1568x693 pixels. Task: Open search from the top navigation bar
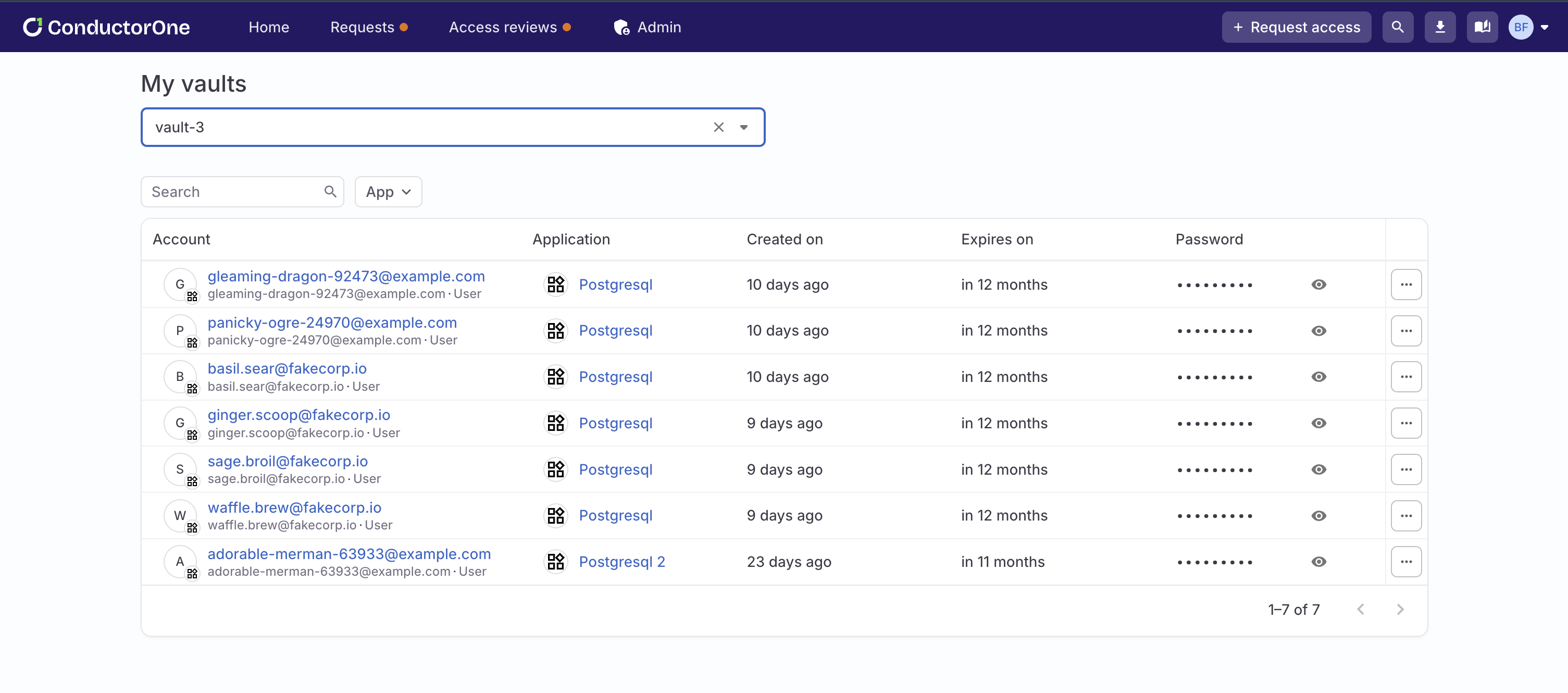coord(1397,27)
